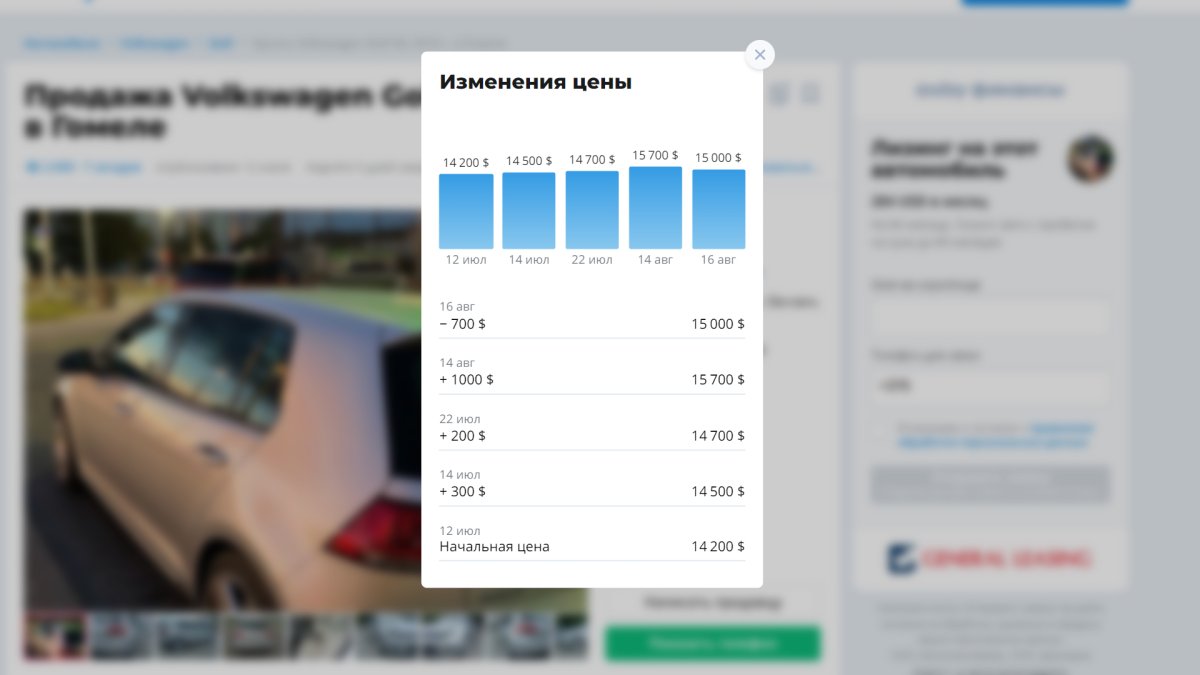
Task: Select the 14 500 $ chart bar
Action: [x=529, y=210]
